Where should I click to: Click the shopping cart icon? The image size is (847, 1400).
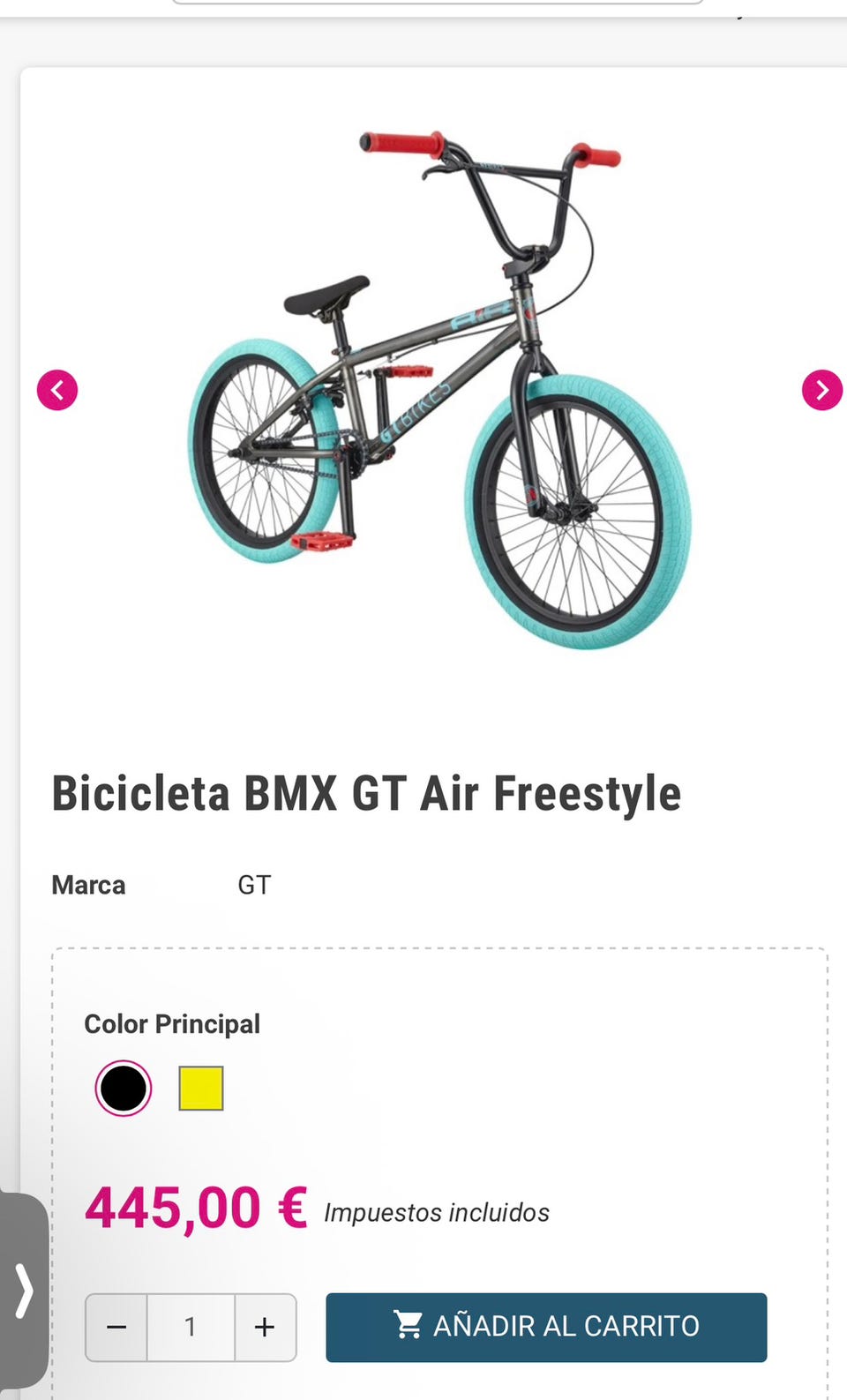pyautogui.click(x=408, y=1324)
